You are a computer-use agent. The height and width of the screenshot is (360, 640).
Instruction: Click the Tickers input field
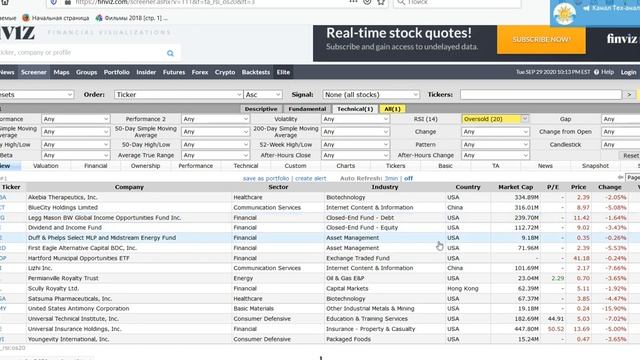tap(541, 95)
